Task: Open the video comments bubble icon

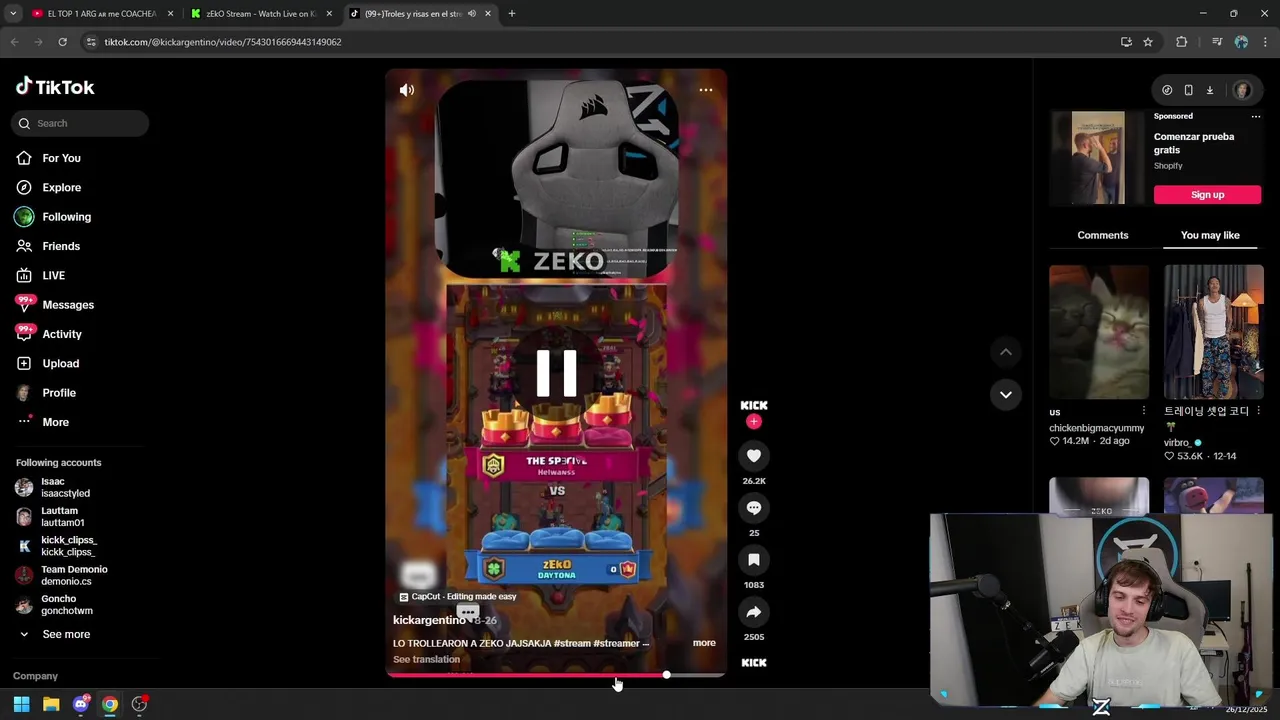Action: [x=754, y=508]
